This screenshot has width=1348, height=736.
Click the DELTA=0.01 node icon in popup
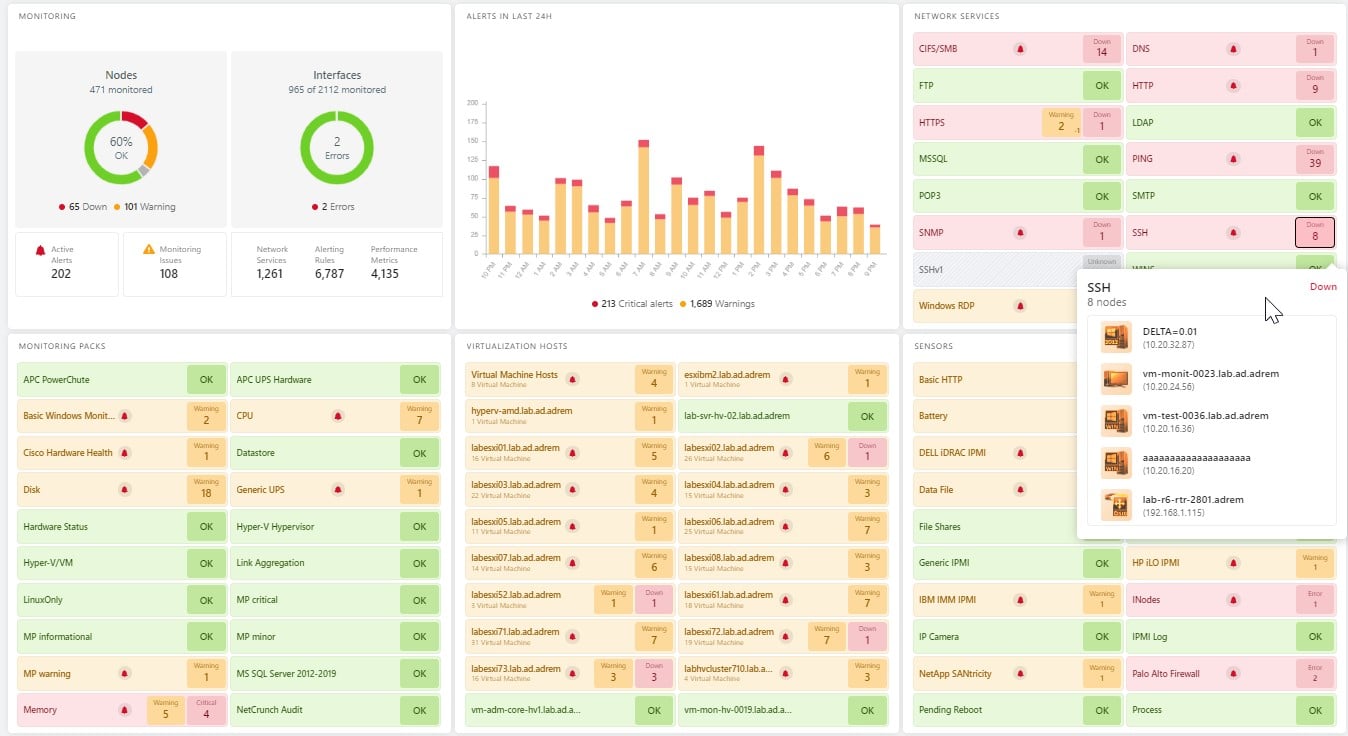coord(1115,337)
